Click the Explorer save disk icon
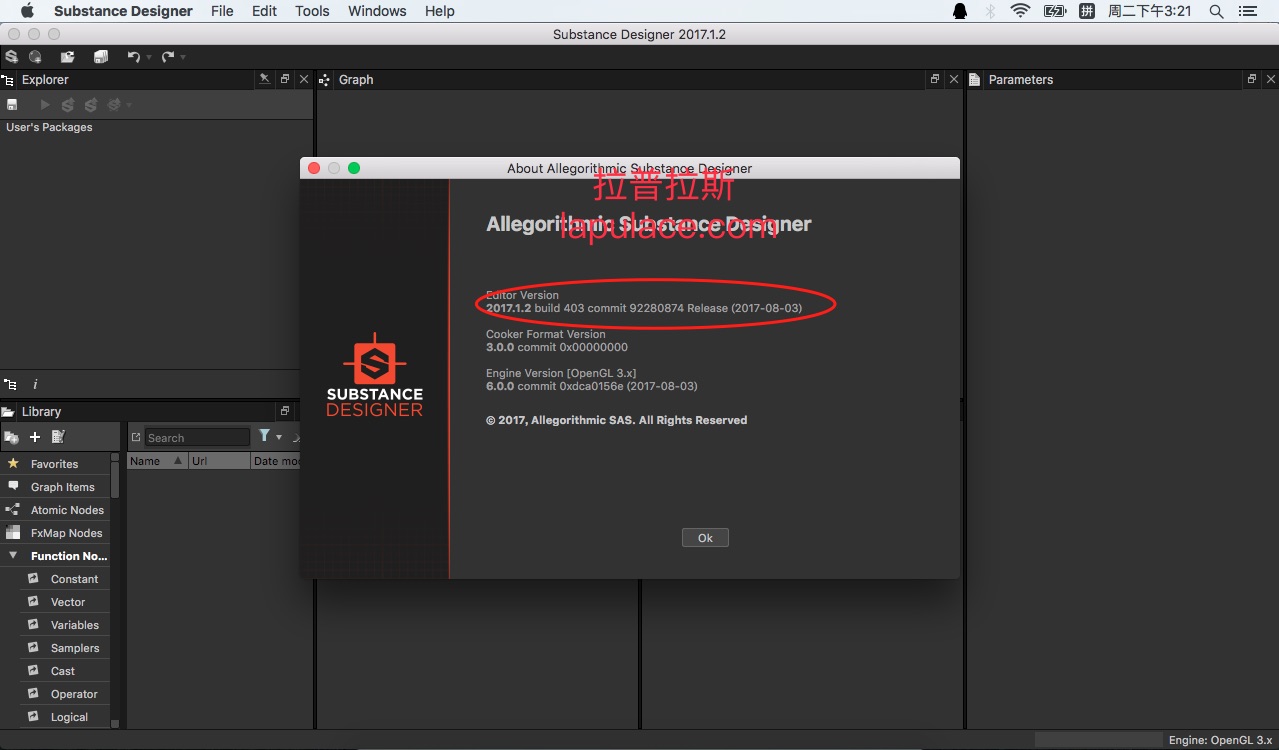 [12, 105]
